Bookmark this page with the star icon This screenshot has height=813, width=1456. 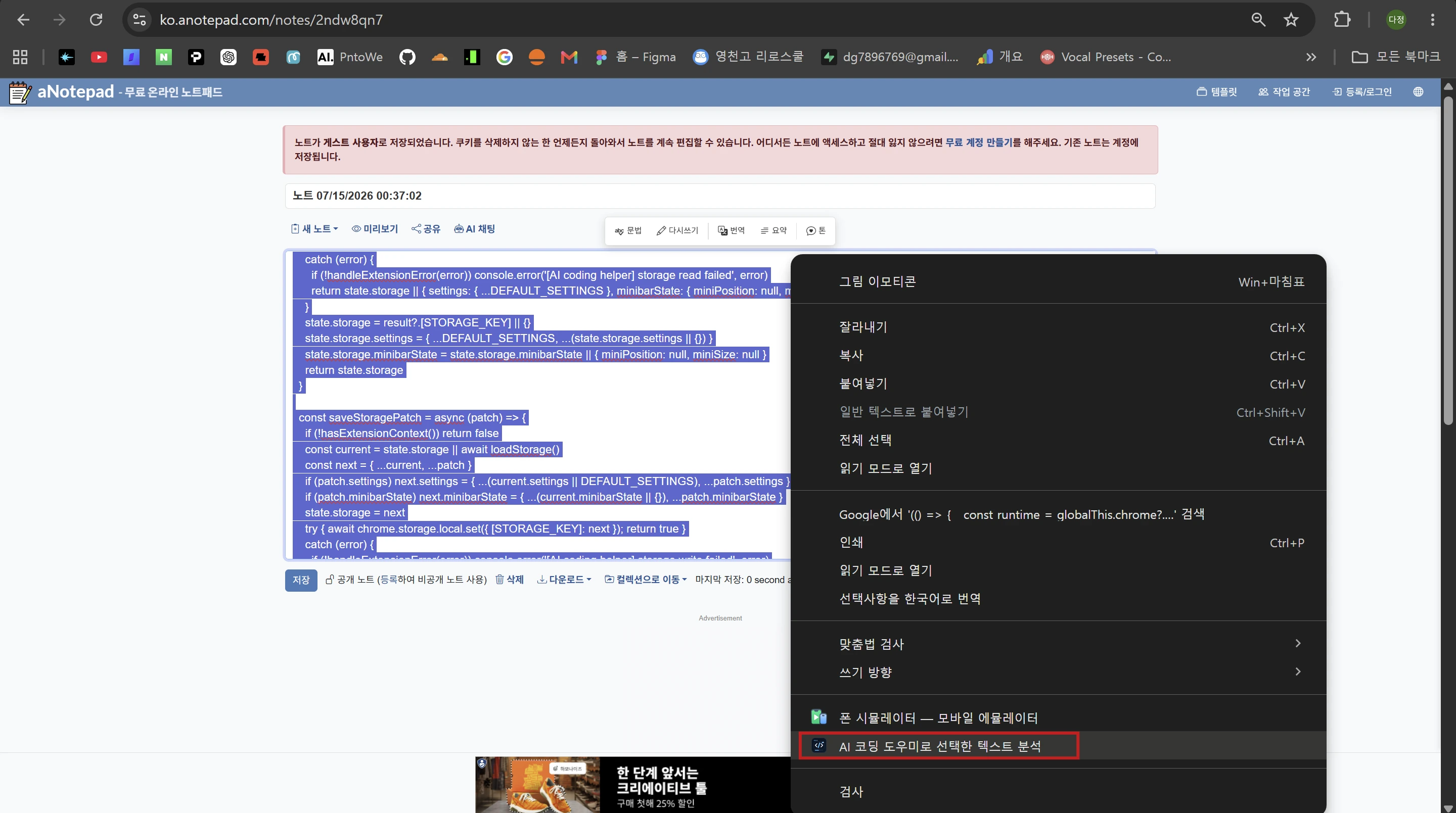[x=1291, y=20]
